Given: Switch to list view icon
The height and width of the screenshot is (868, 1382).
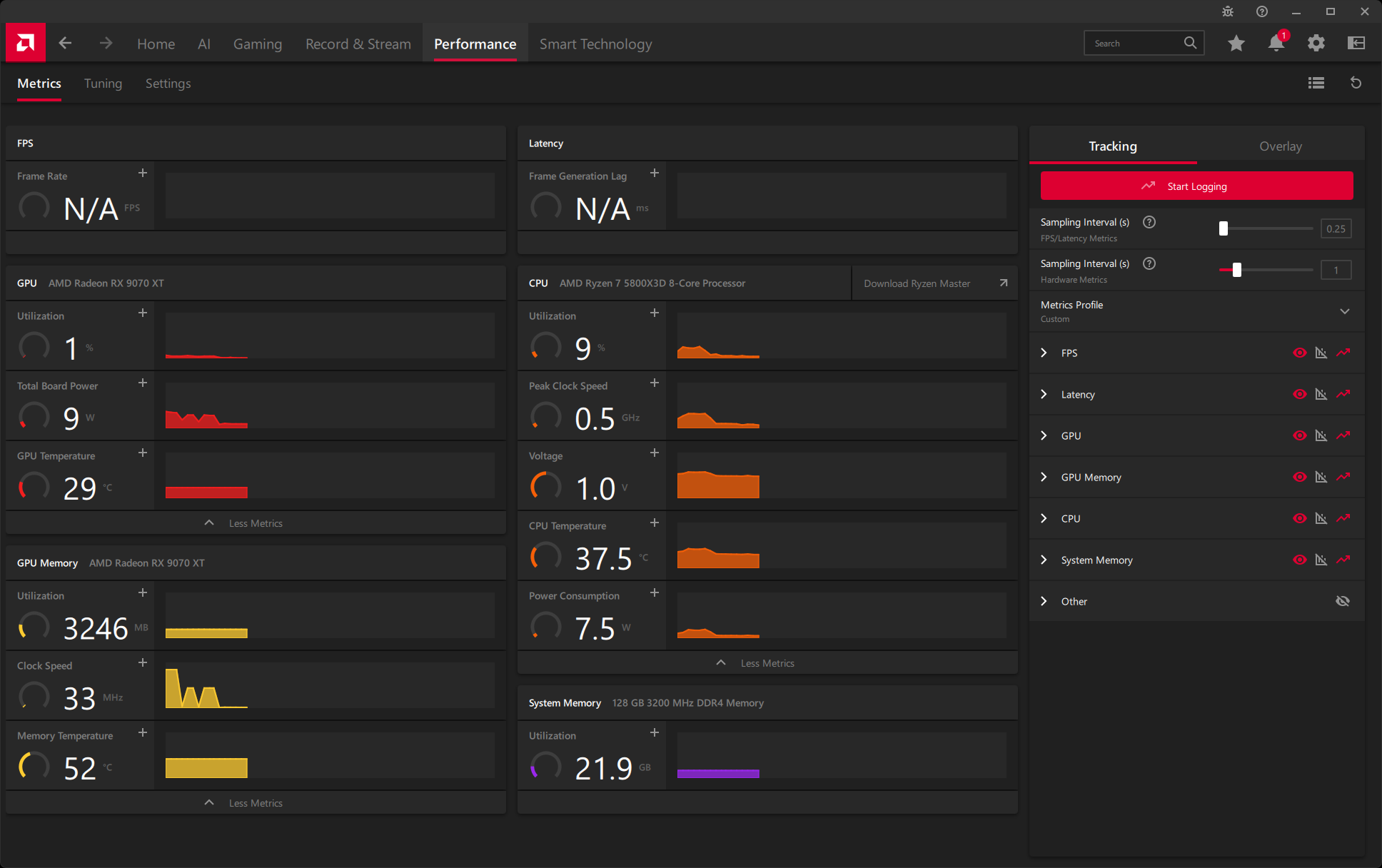Looking at the screenshot, I should [x=1316, y=83].
